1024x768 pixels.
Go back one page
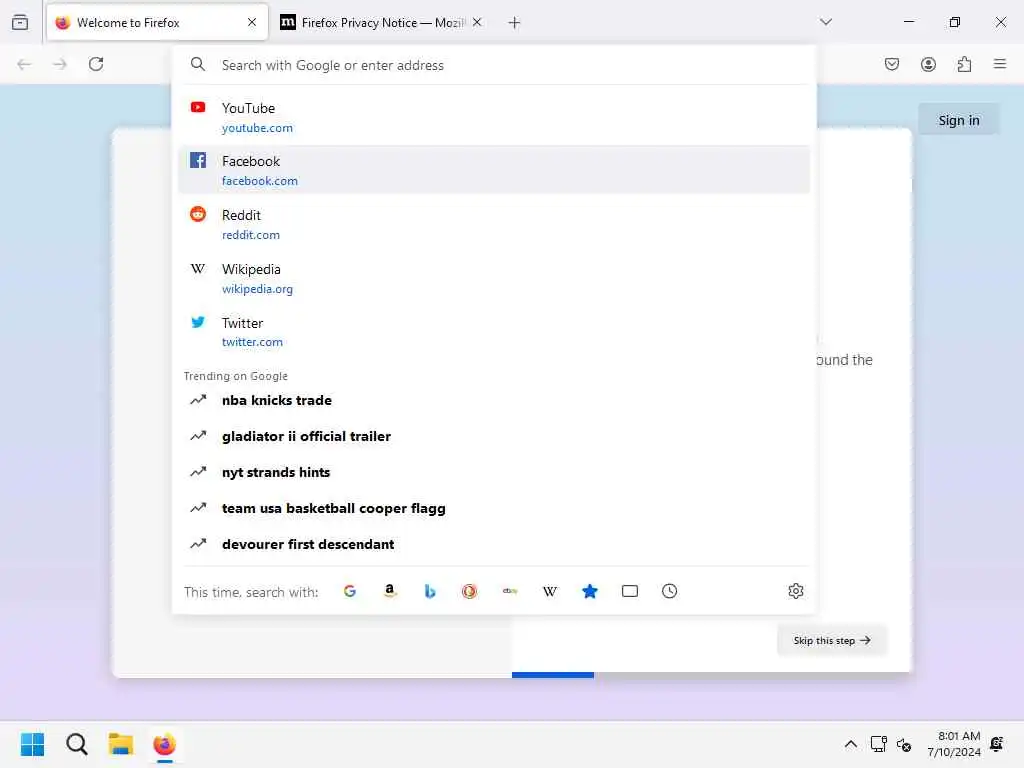[x=24, y=64]
